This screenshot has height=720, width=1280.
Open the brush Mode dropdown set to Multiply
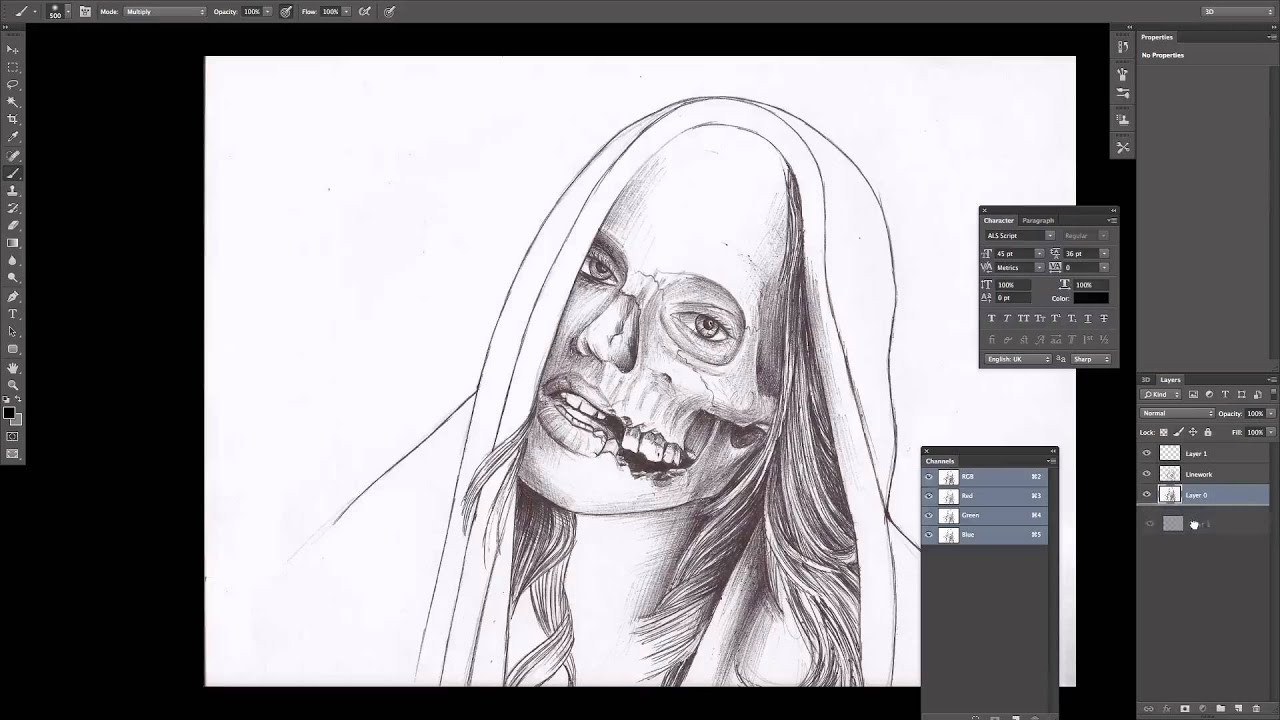165,12
